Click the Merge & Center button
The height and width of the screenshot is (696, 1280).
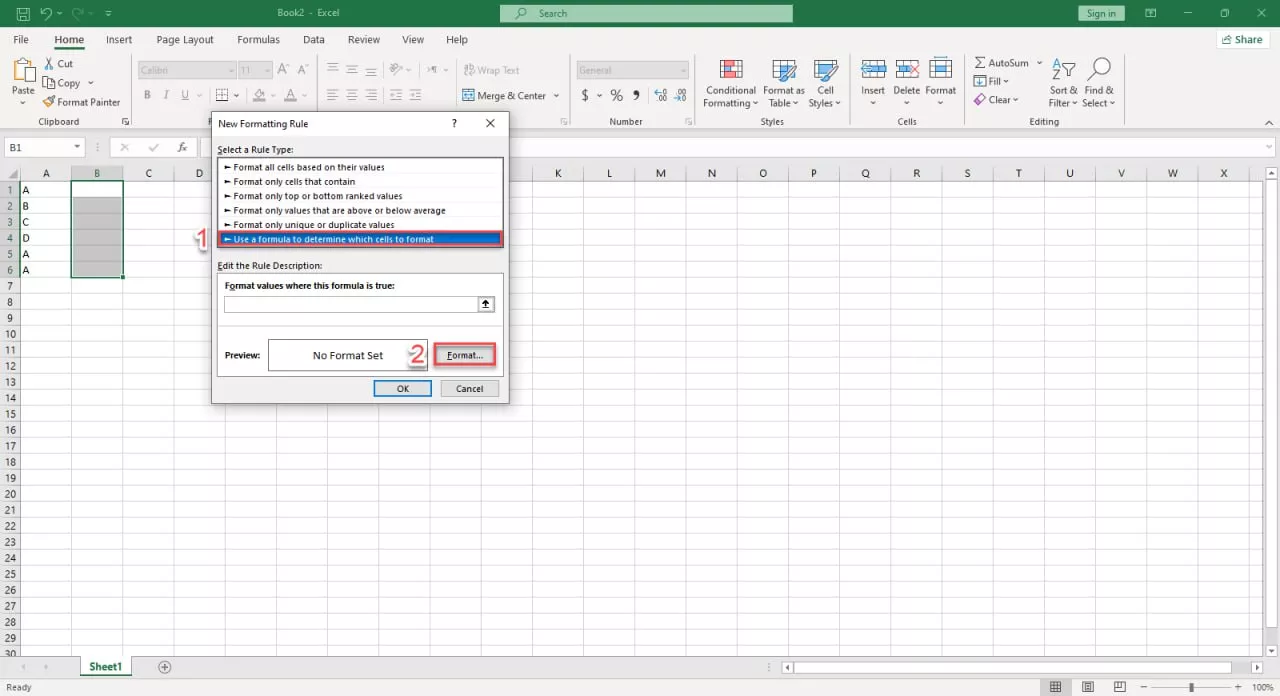[504, 96]
